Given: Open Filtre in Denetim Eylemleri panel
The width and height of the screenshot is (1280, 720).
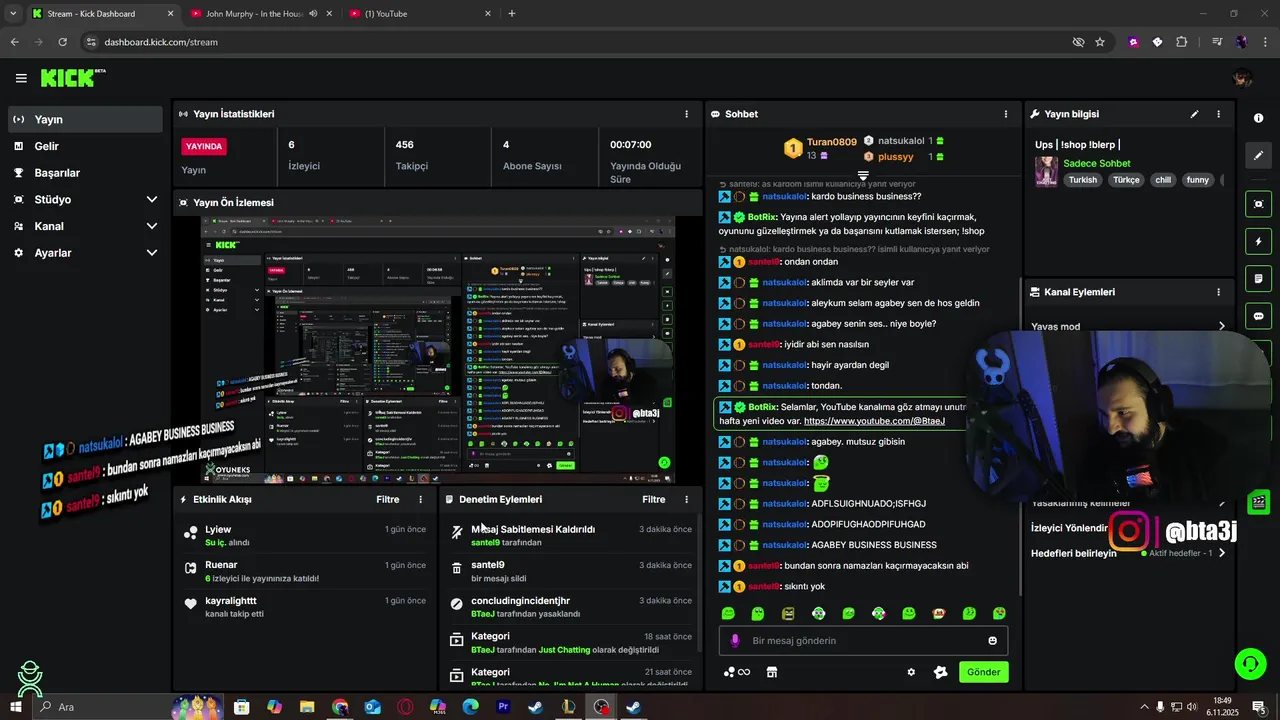Looking at the screenshot, I should click(653, 499).
